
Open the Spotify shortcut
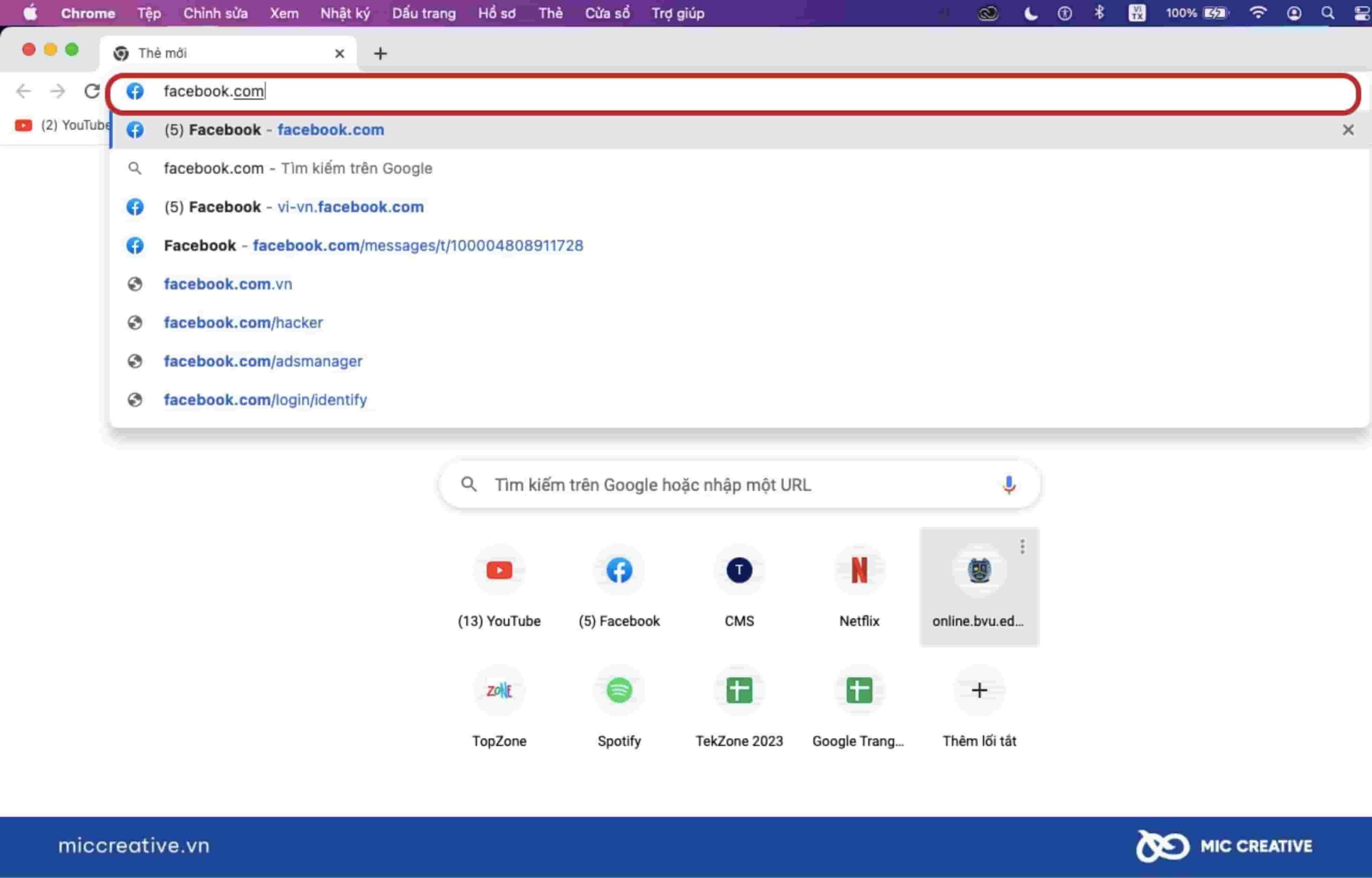[x=619, y=707]
